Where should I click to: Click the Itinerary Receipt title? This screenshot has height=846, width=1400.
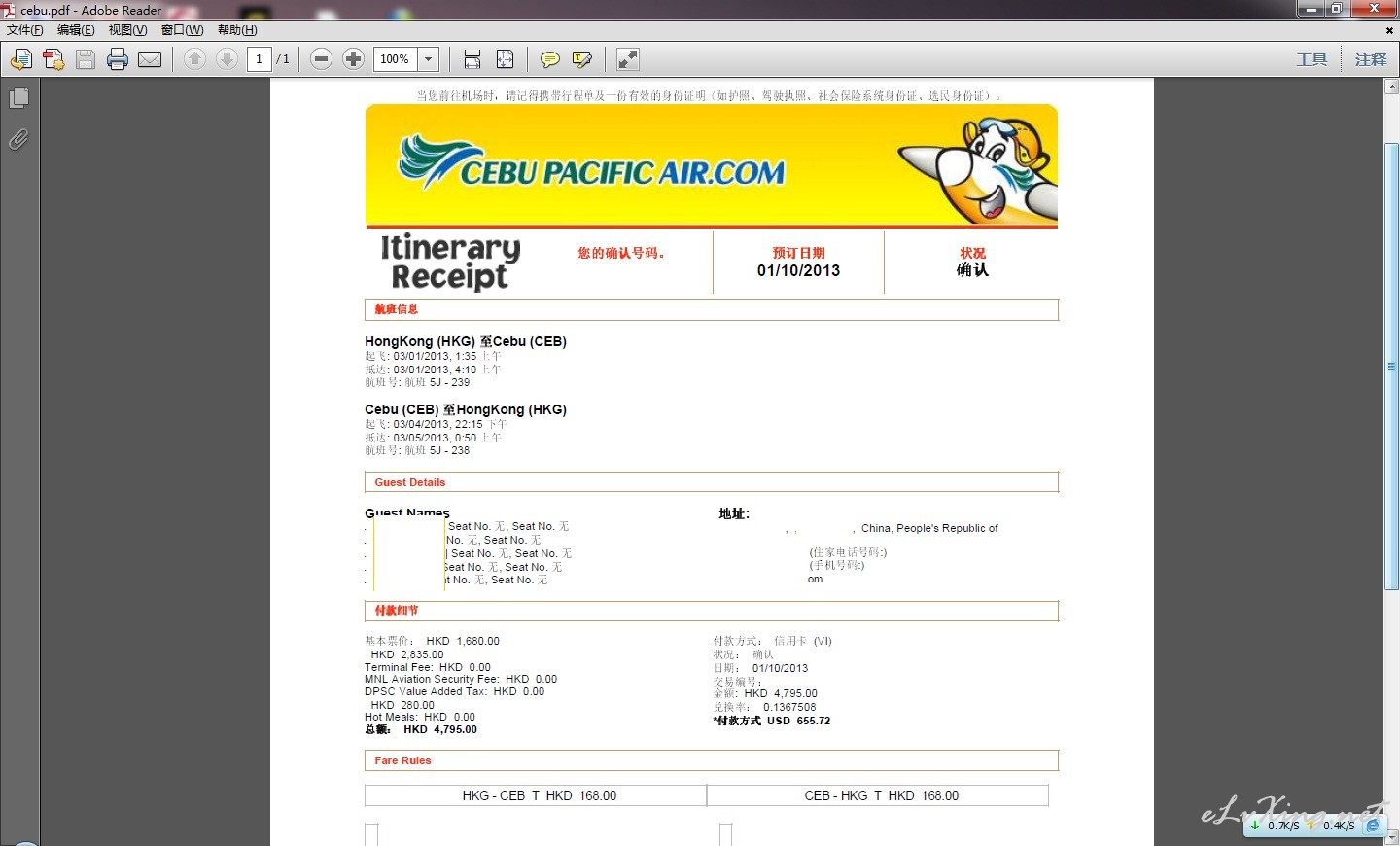pyautogui.click(x=449, y=262)
